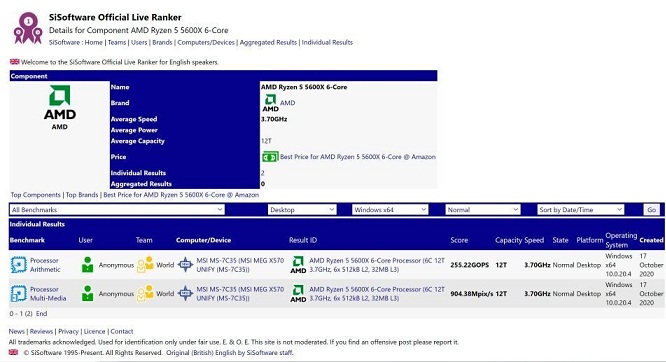Click the Processor Arithmetic benchmark icon
The height and width of the screenshot is (362, 666).
pos(18,265)
